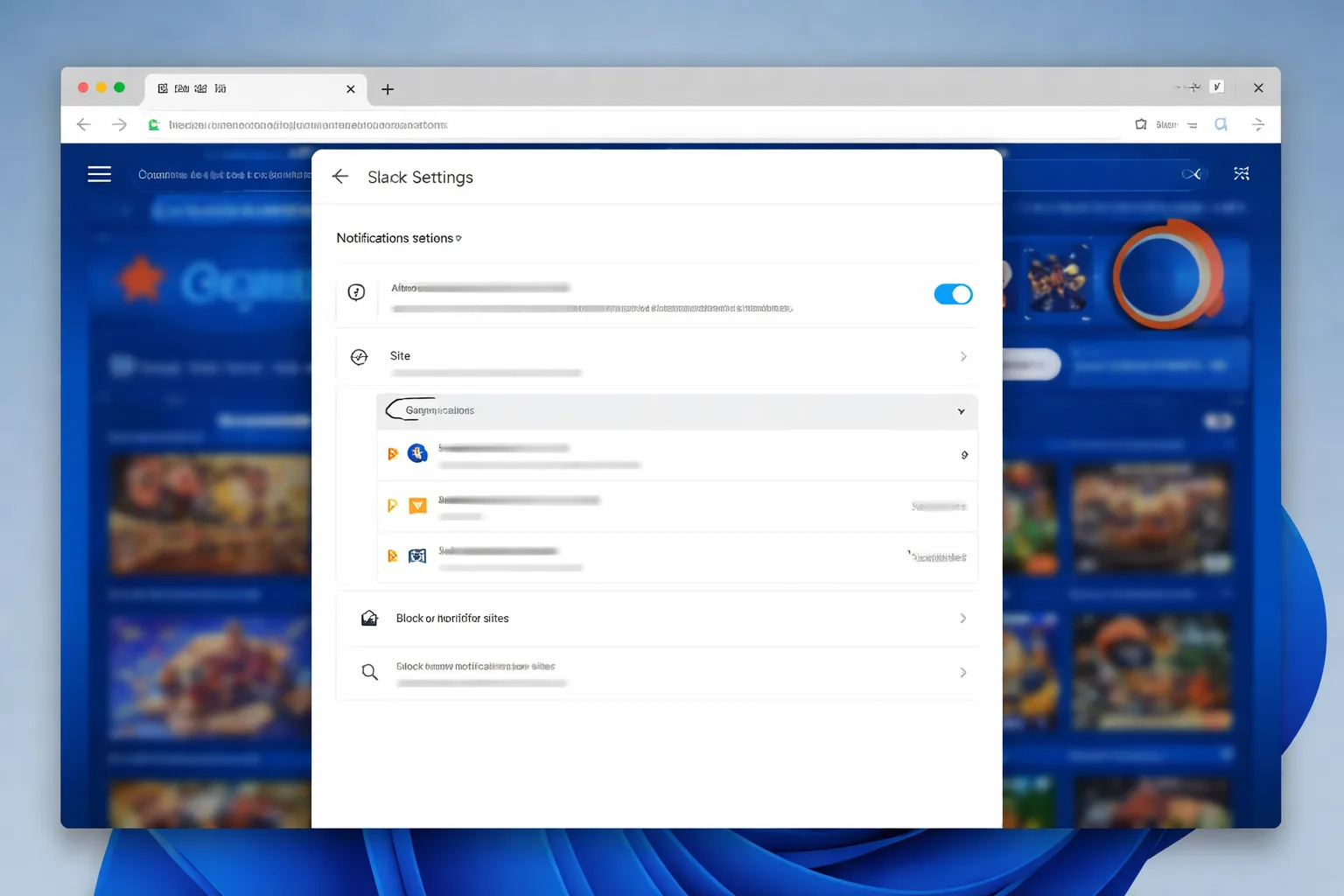Collapse the highlighted dropdown header chevron
The width and height of the screenshot is (1344, 896).
[x=961, y=411]
